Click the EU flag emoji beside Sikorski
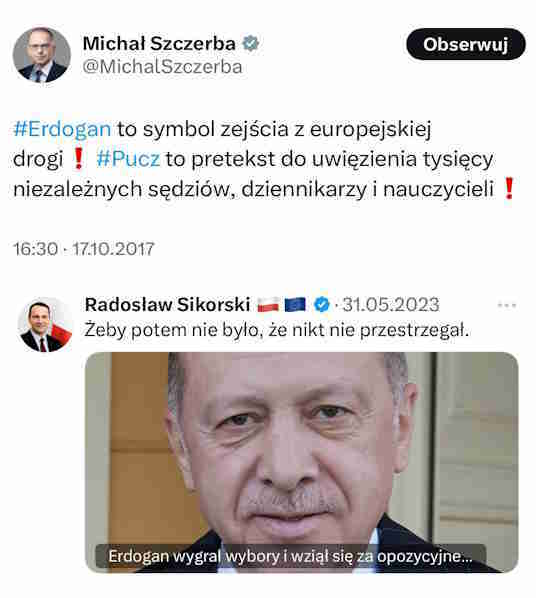The width and height of the screenshot is (536, 598). (x=295, y=305)
